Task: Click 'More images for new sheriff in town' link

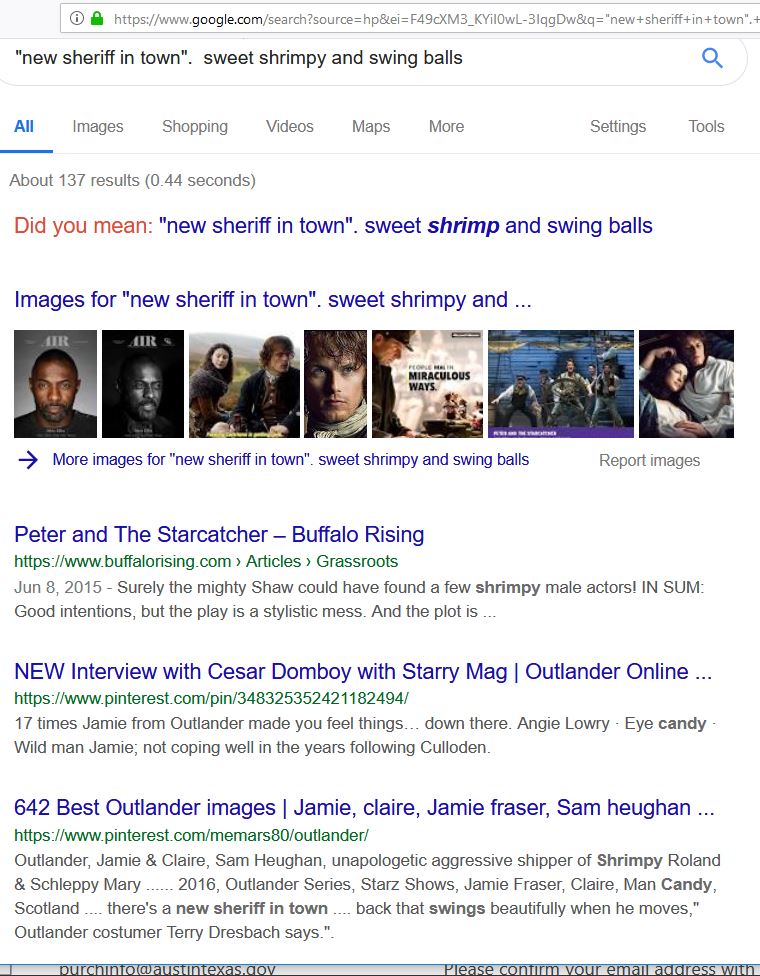Action: point(291,459)
